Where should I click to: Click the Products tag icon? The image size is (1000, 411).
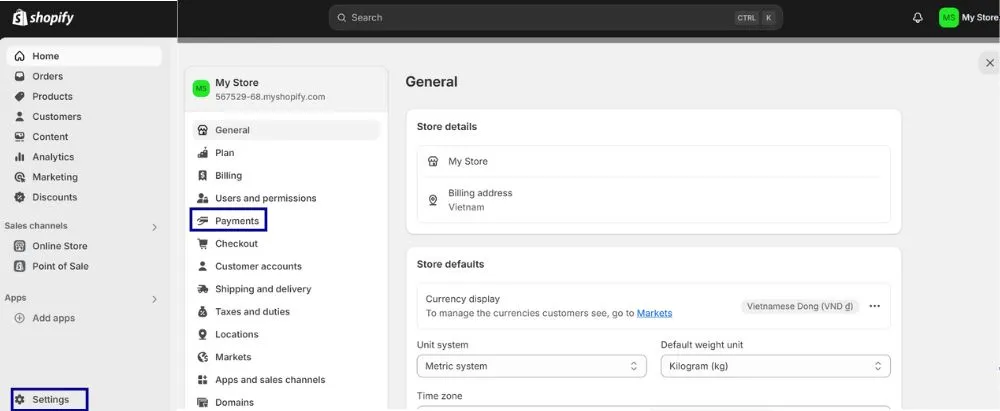[20, 96]
